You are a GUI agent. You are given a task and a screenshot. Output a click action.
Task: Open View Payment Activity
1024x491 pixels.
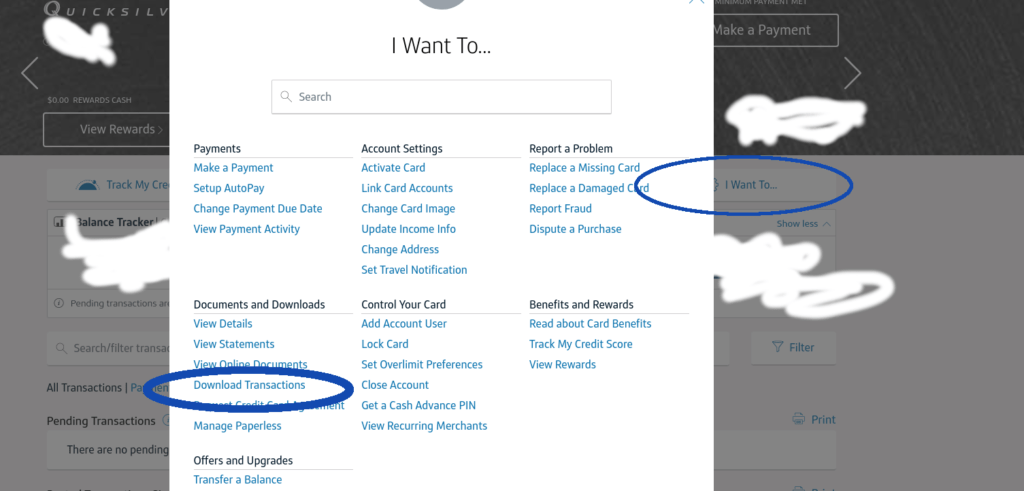pos(247,229)
